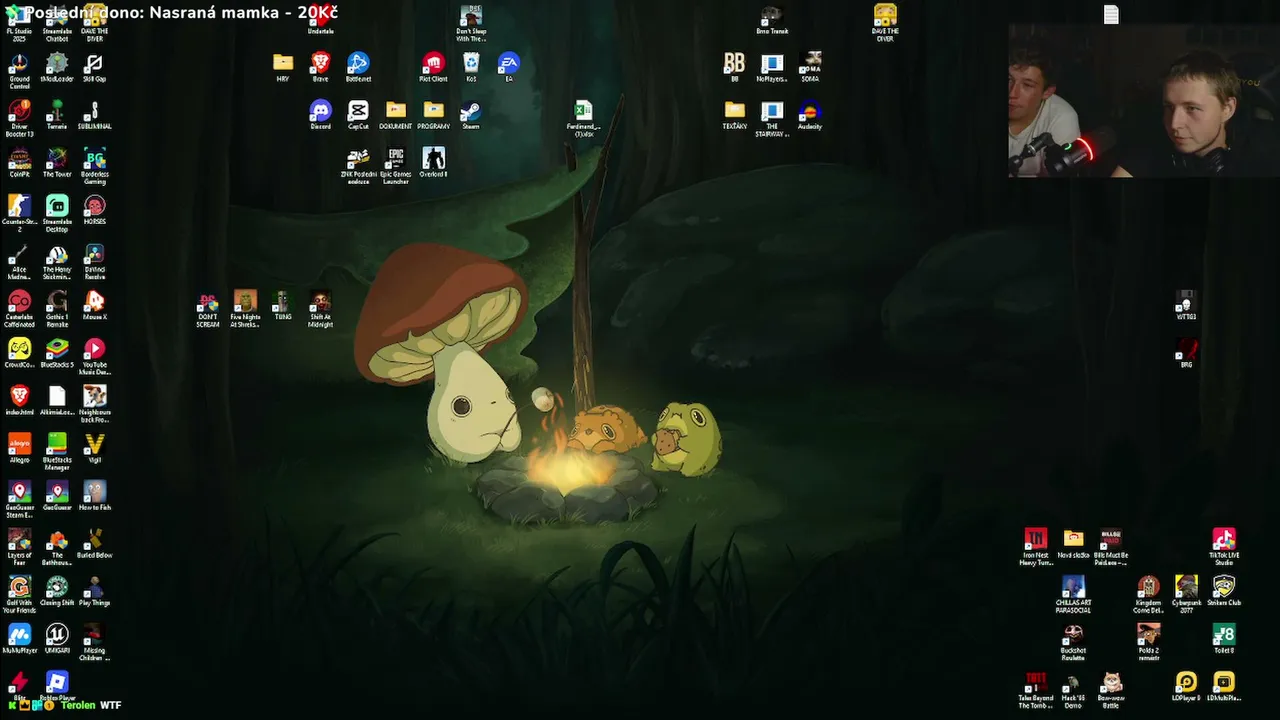Open Golf With Your Friends
The width and height of the screenshot is (1280, 720).
19,593
